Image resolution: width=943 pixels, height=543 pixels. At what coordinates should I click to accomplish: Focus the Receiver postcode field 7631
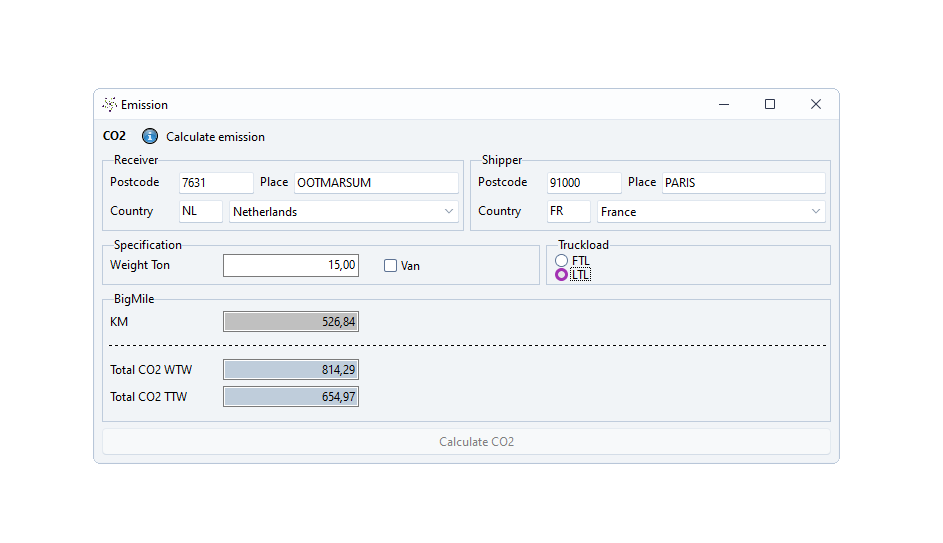coord(216,183)
